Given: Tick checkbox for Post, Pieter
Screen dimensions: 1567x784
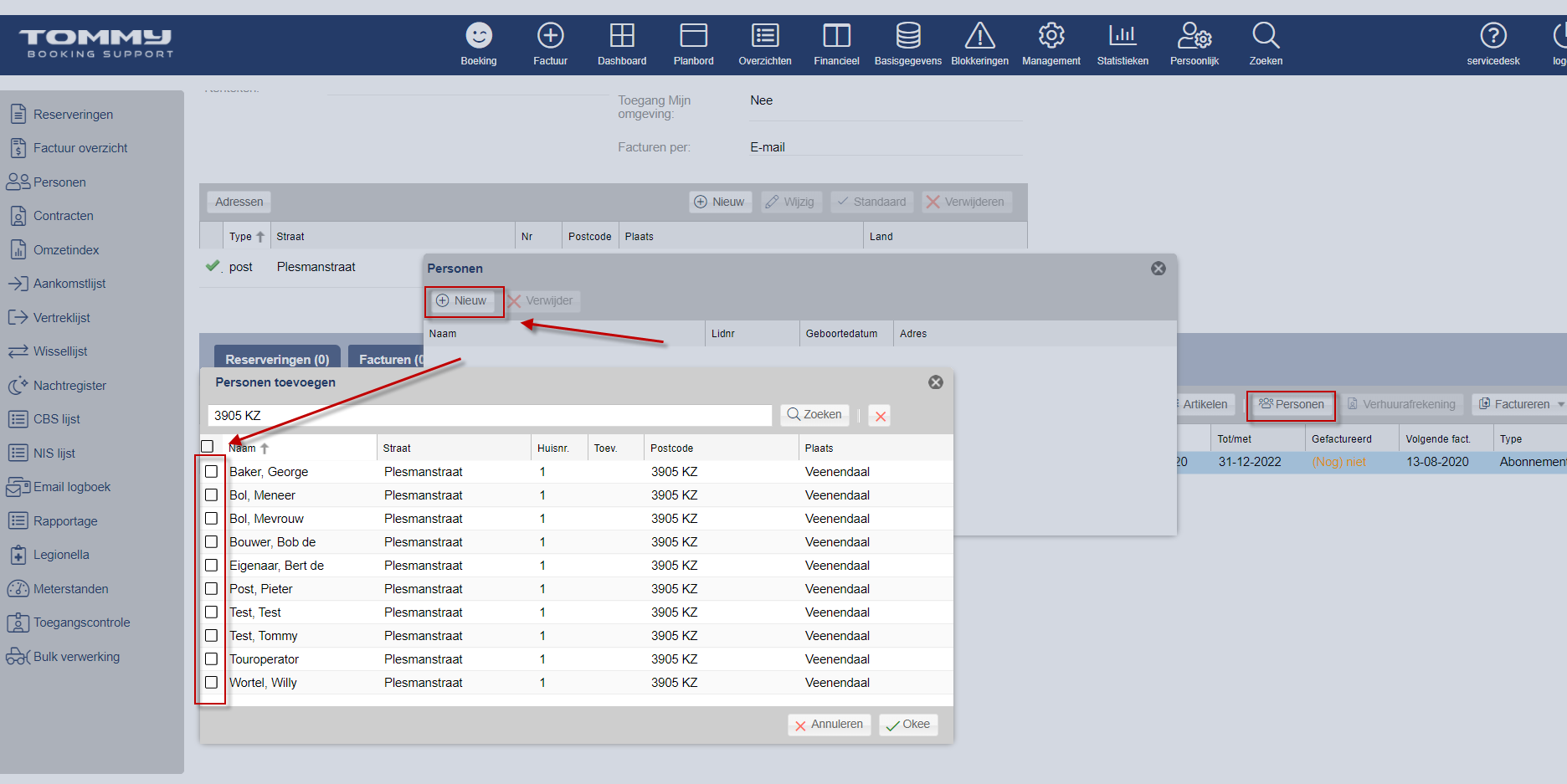Looking at the screenshot, I should coord(212,589).
